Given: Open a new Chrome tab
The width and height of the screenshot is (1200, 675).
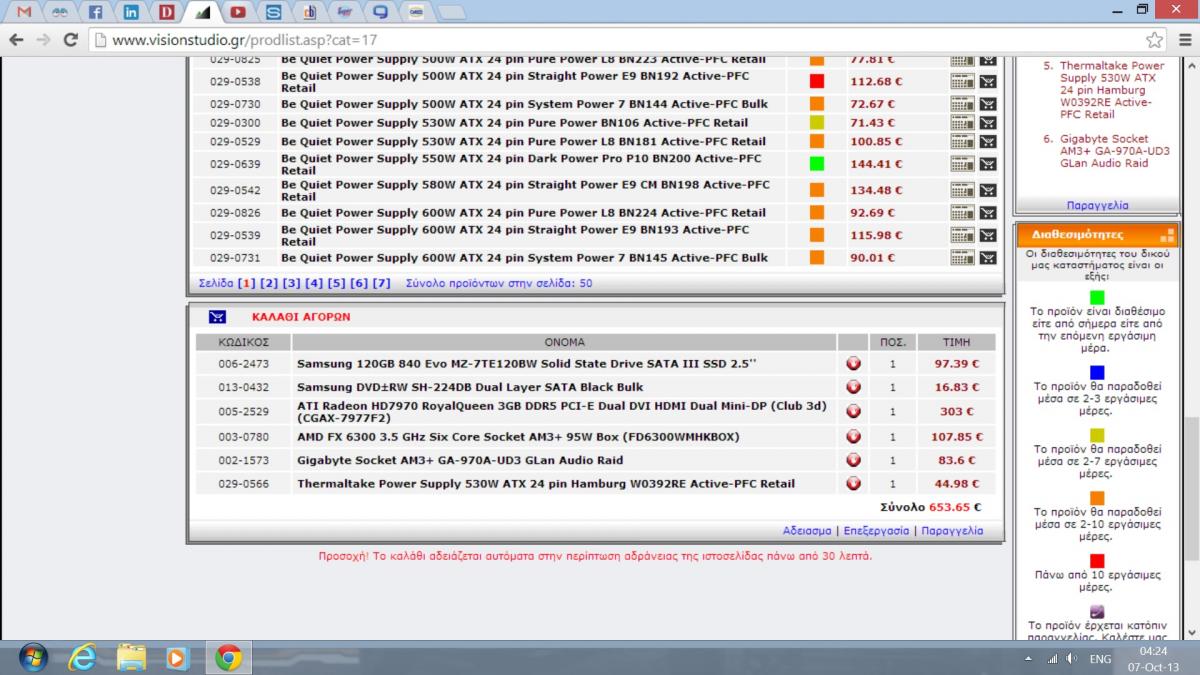Looking at the screenshot, I should (x=452, y=14).
